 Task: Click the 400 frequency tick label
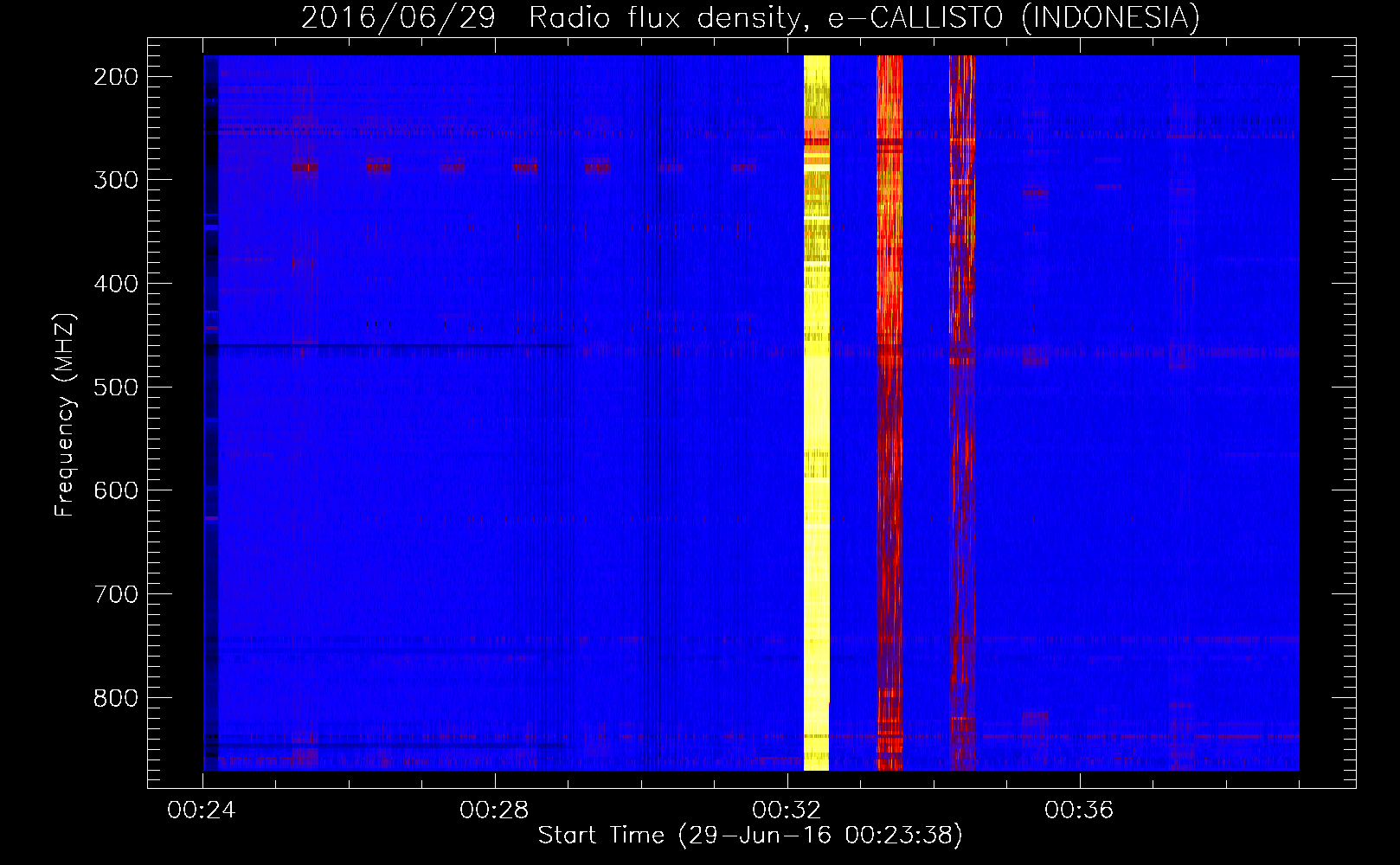pyautogui.click(x=116, y=284)
